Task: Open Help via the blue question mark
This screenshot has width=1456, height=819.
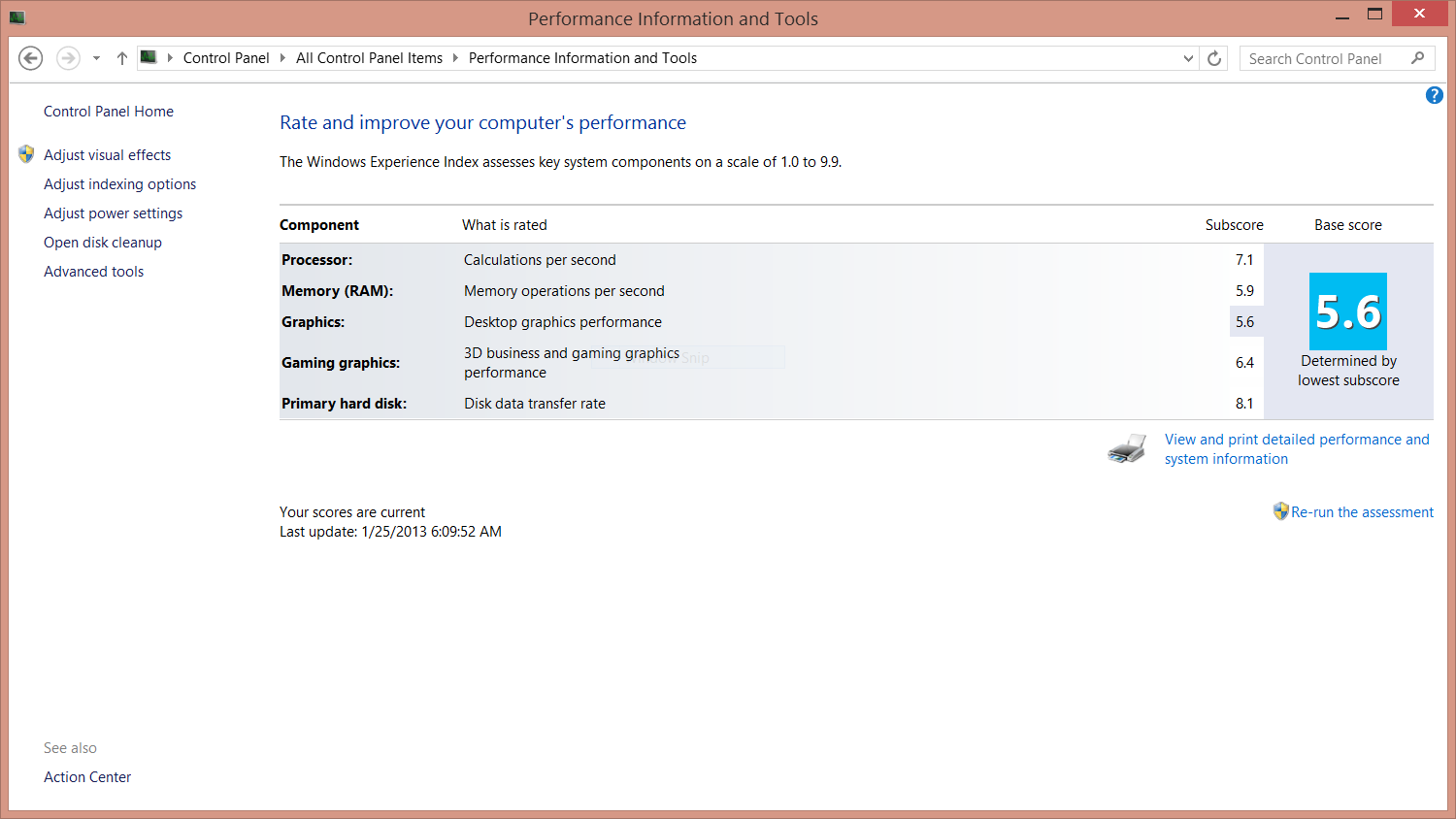Action: pyautogui.click(x=1434, y=95)
